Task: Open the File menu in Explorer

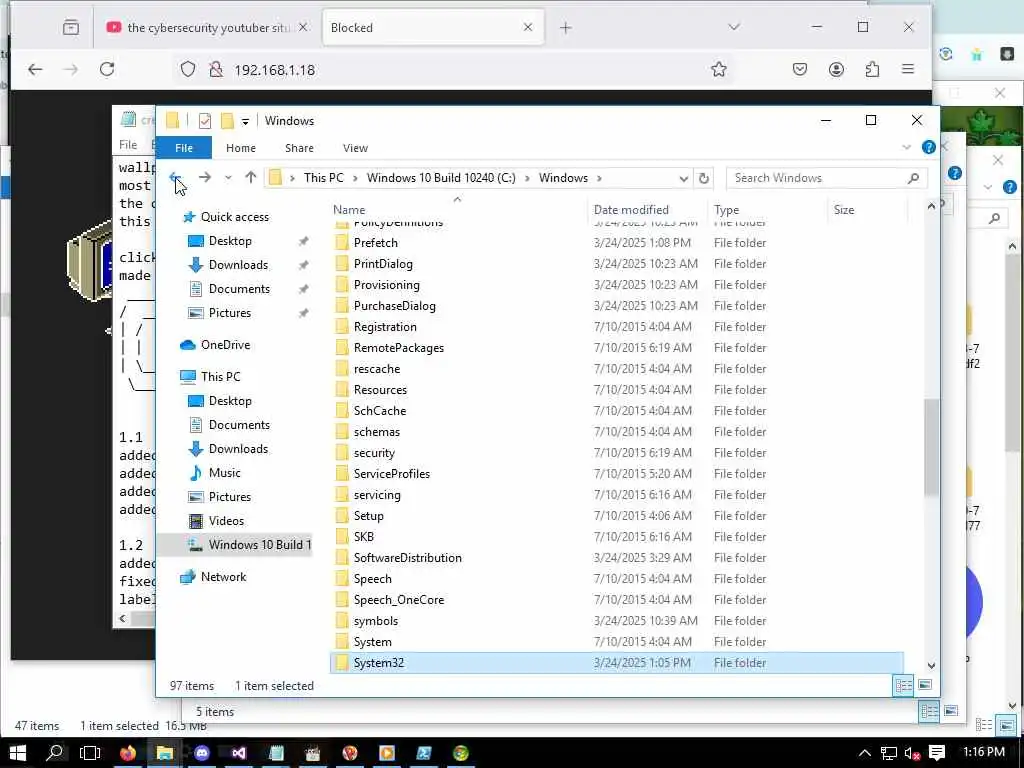Action: coord(184,148)
